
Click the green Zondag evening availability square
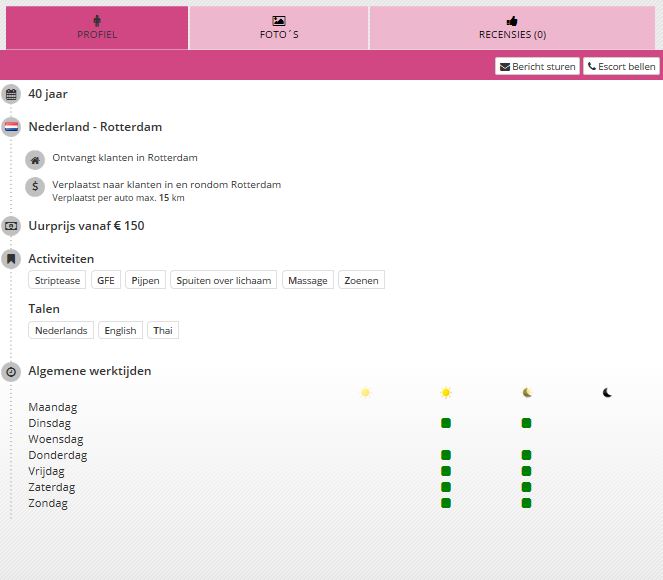[x=526, y=503]
